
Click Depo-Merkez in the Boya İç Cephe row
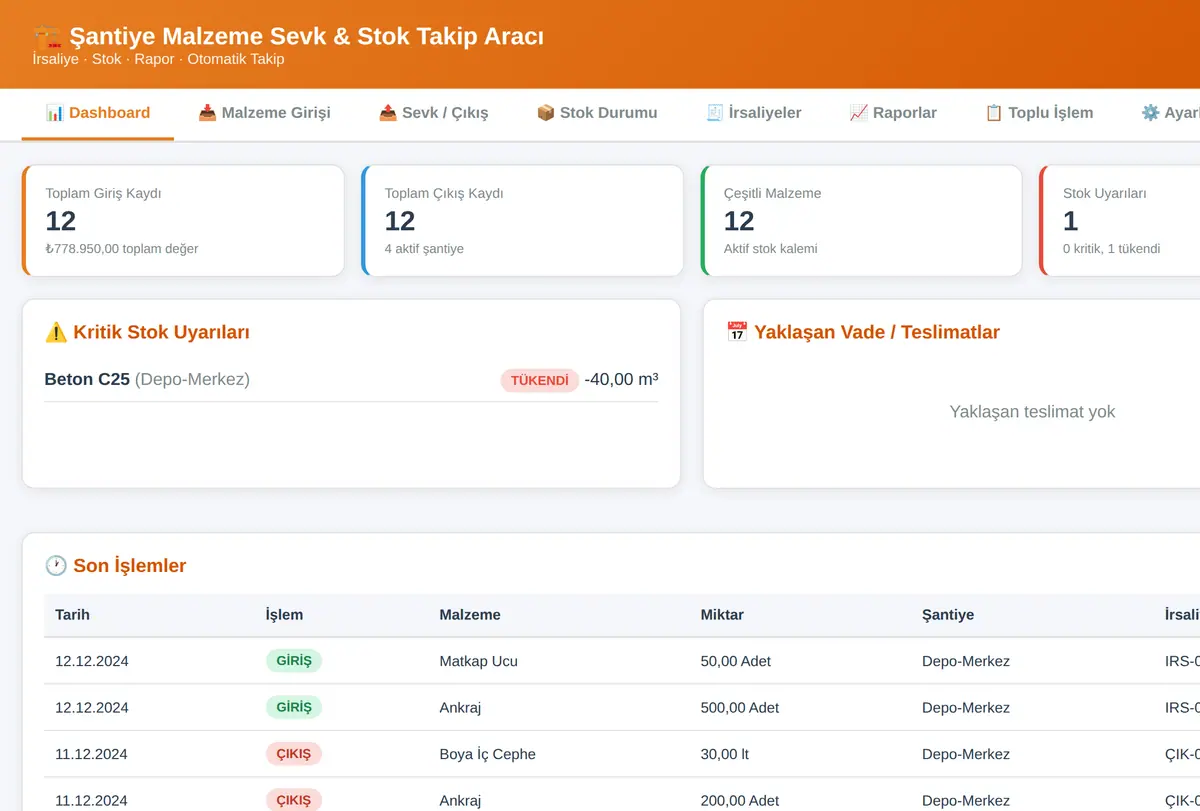(966, 754)
